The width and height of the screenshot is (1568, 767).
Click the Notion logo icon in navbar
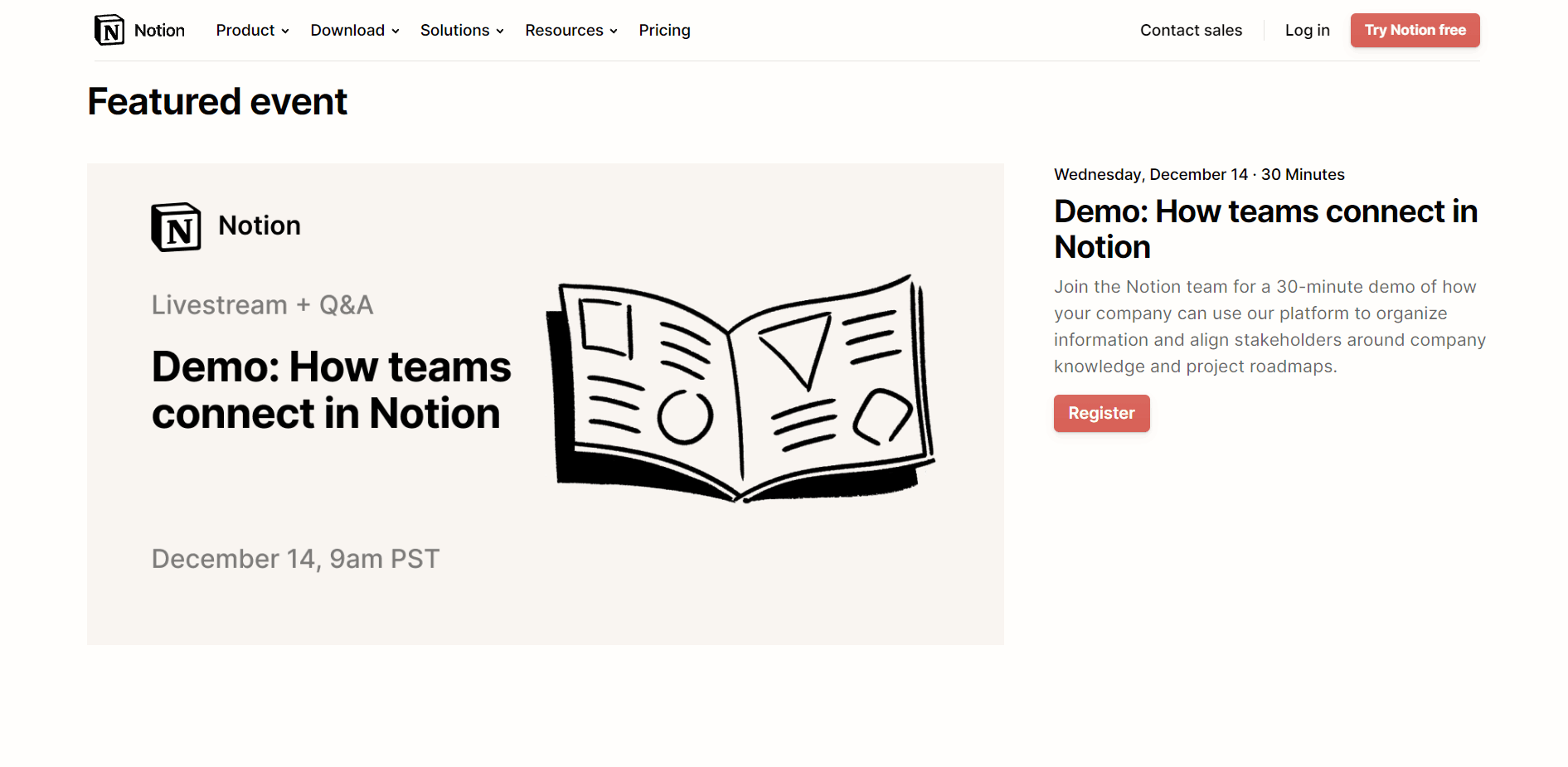(x=109, y=30)
